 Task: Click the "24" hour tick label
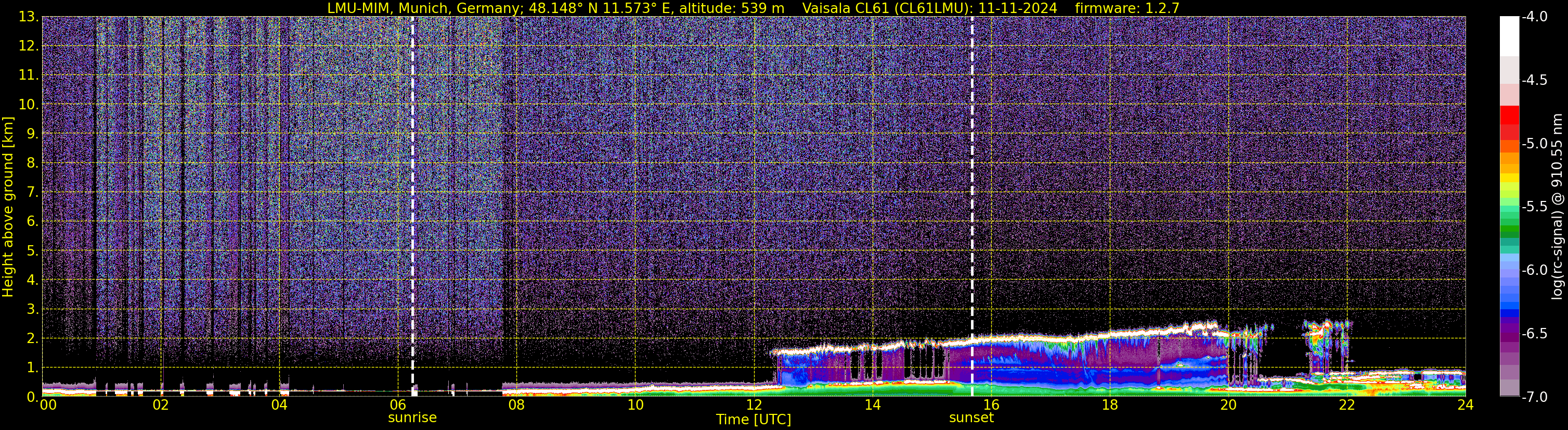click(1465, 405)
